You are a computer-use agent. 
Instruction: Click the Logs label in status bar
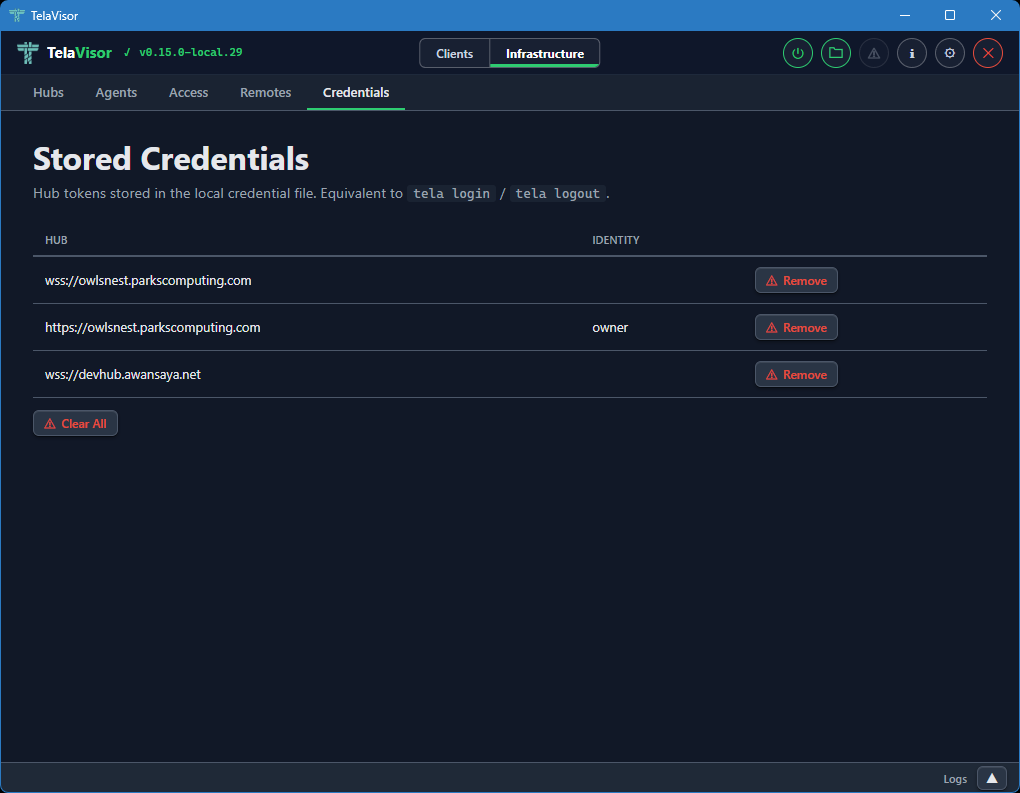point(954,779)
